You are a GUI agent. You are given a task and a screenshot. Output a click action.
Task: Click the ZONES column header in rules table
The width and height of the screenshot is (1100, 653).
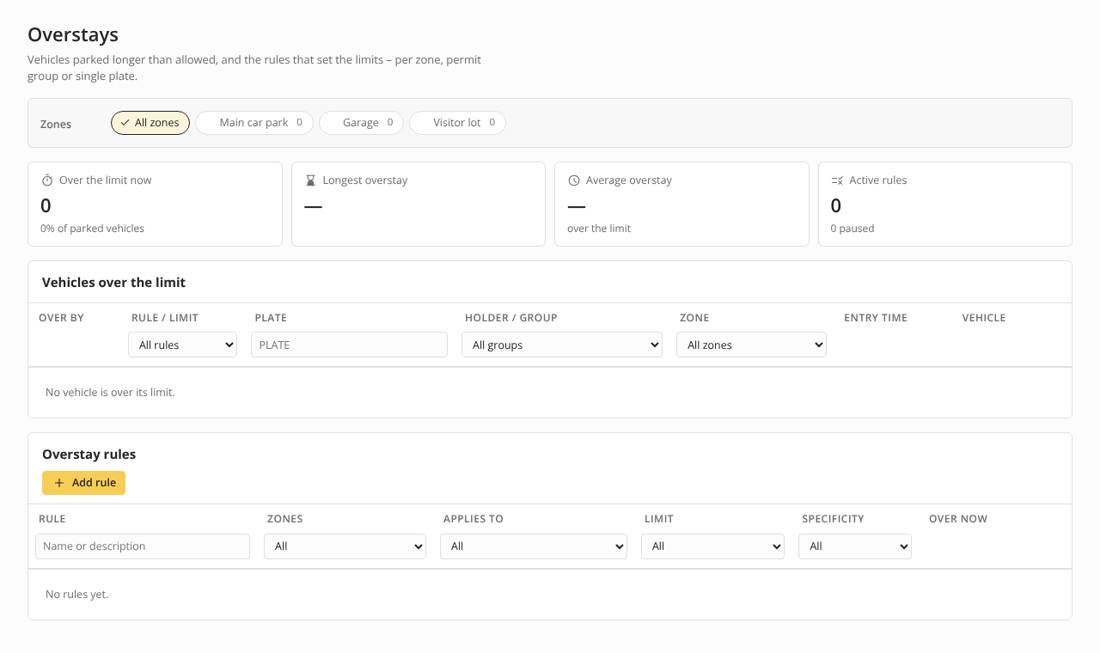pyautogui.click(x=285, y=519)
